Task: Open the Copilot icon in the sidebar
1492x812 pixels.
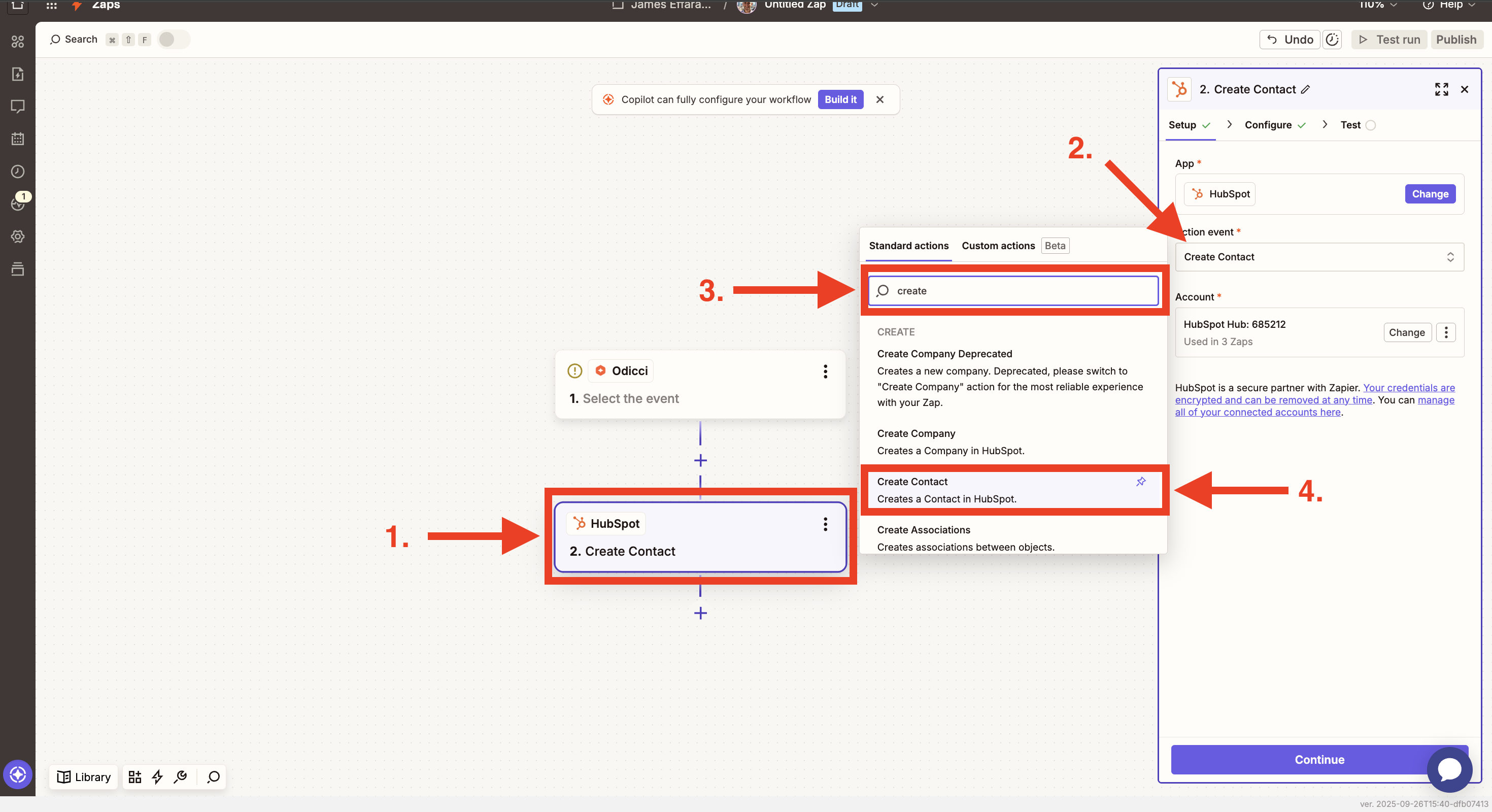Action: (x=17, y=774)
